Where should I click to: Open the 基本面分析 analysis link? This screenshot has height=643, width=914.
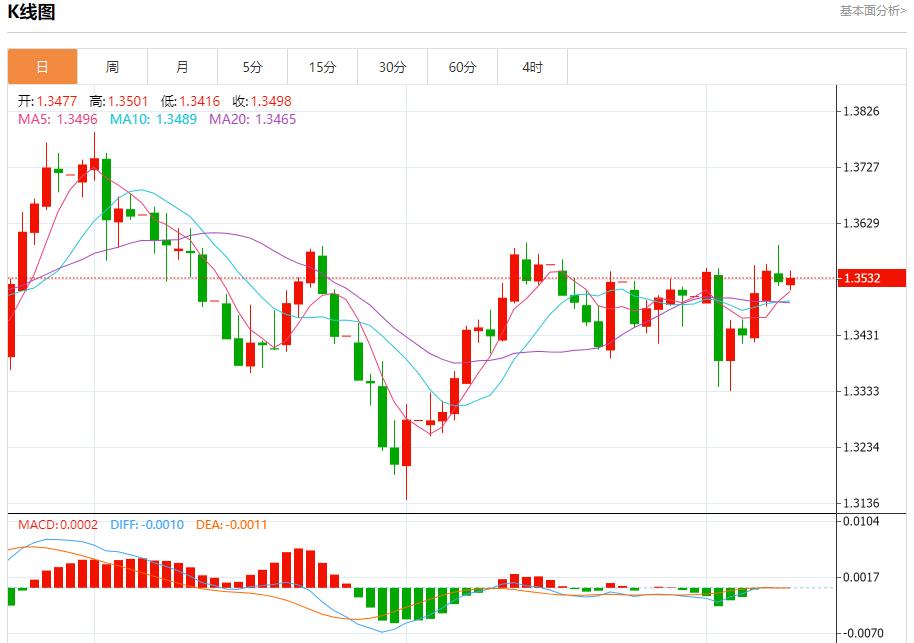pyautogui.click(x=872, y=10)
